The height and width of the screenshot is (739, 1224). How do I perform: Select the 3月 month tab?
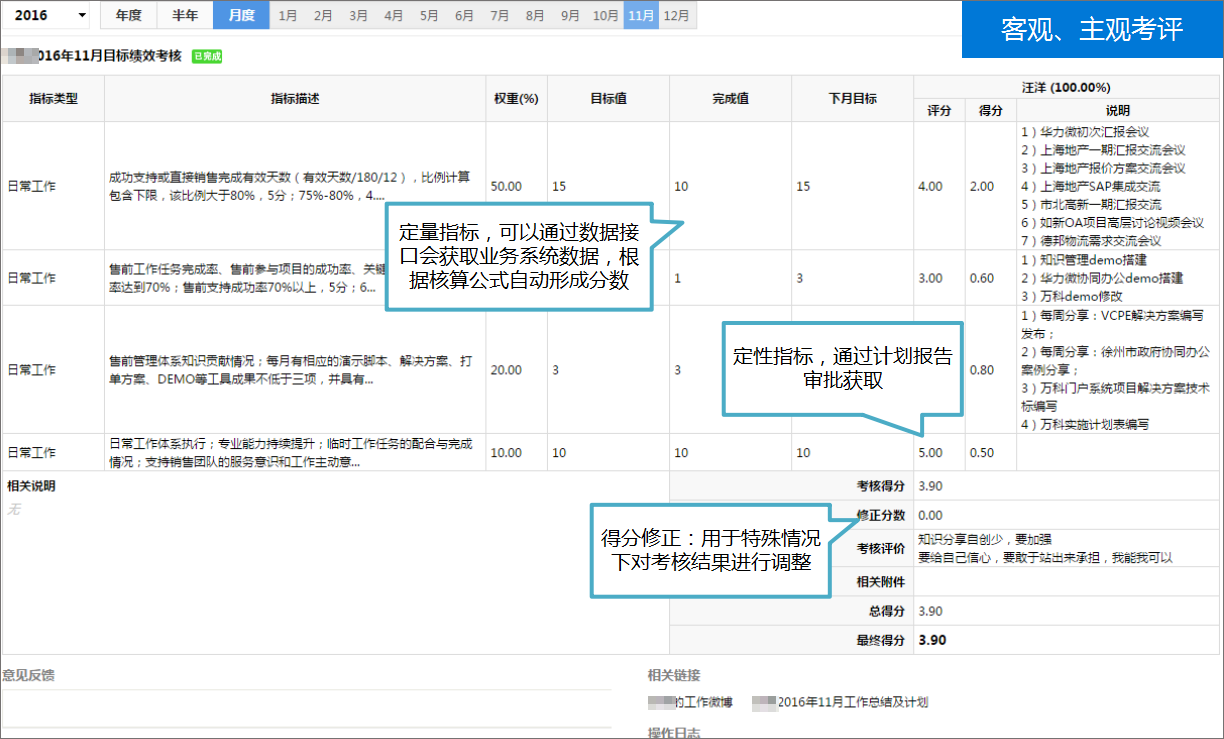pyautogui.click(x=358, y=15)
